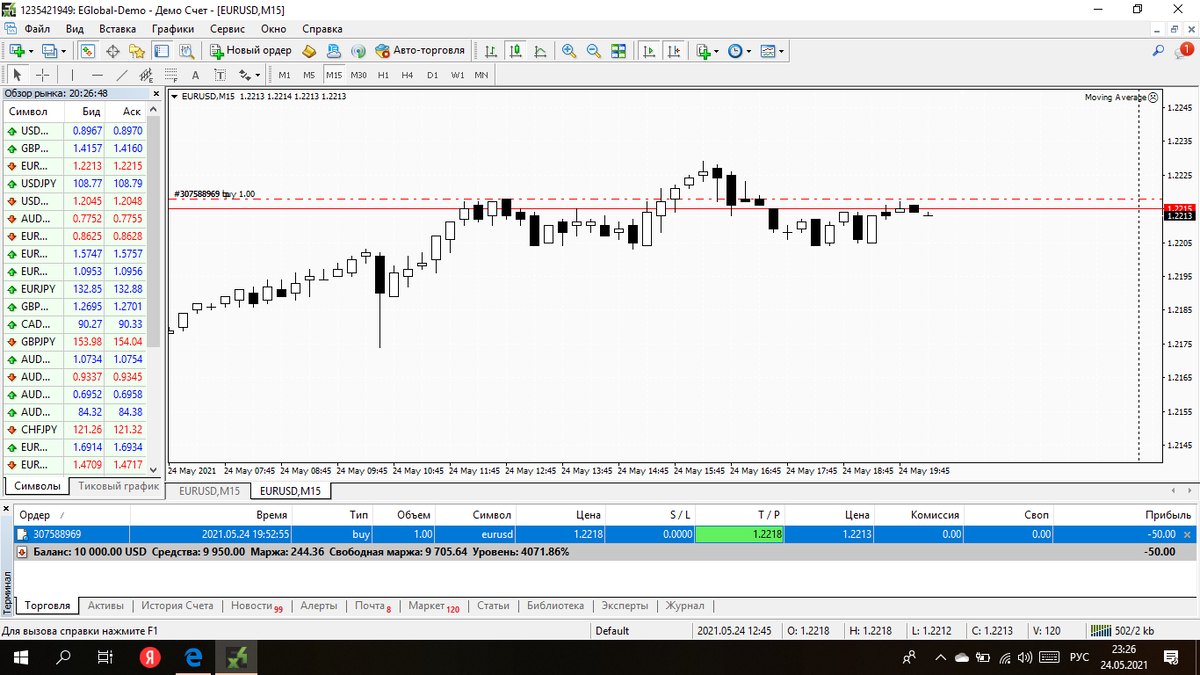The width and height of the screenshot is (1200, 675).
Task: Click the Новый ордер button
Action: (x=251, y=51)
